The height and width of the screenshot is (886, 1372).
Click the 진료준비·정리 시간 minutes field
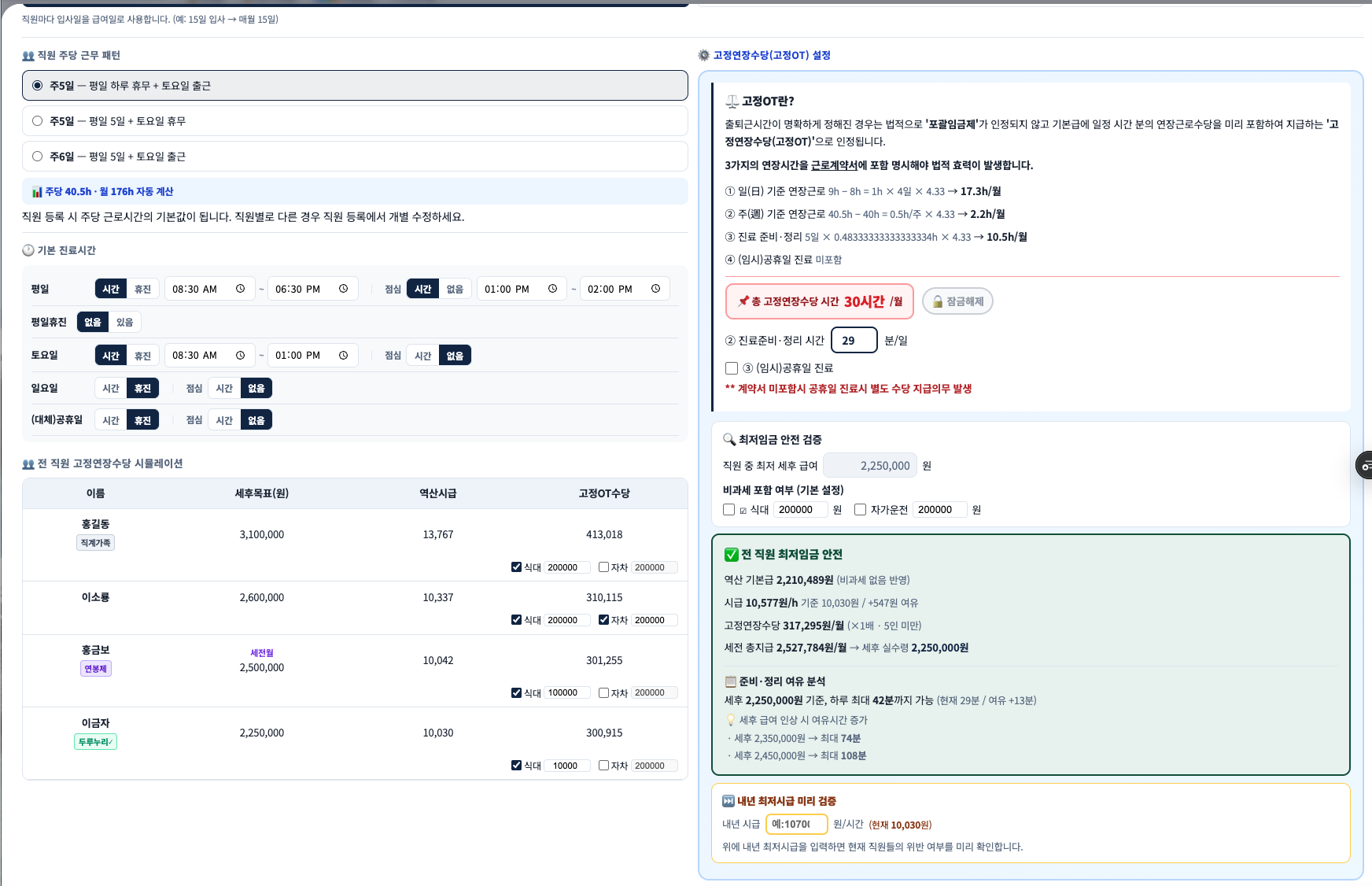pyautogui.click(x=854, y=341)
